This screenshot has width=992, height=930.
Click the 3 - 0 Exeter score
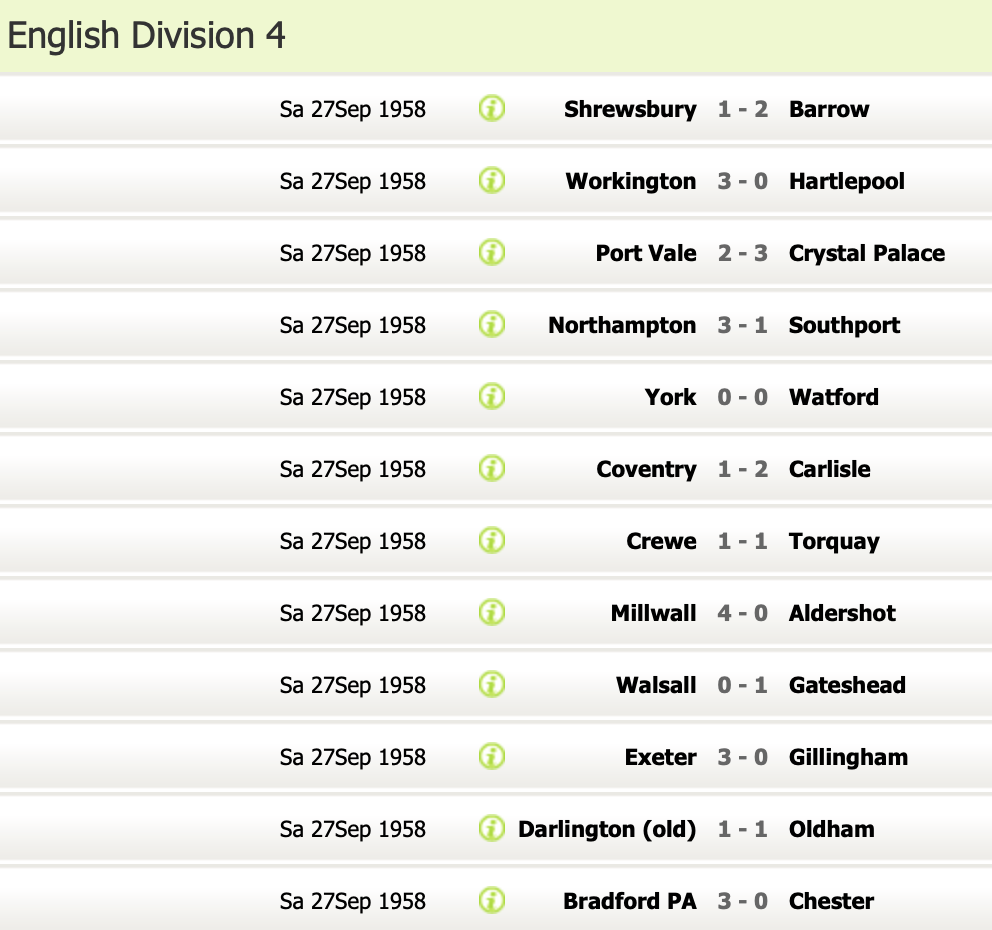[x=742, y=757]
